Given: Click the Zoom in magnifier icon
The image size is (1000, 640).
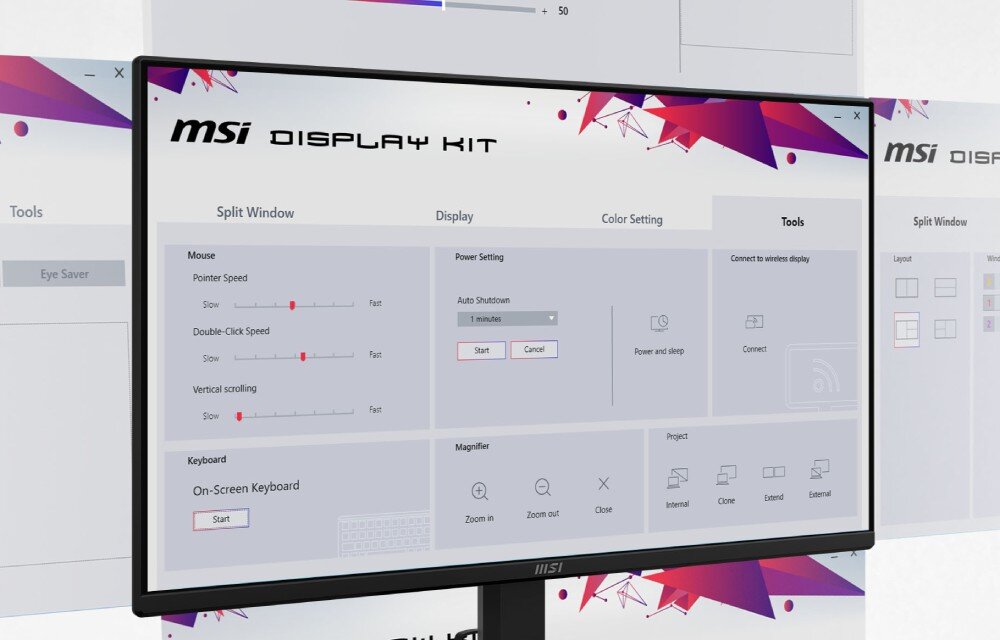Looking at the screenshot, I should 480,492.
